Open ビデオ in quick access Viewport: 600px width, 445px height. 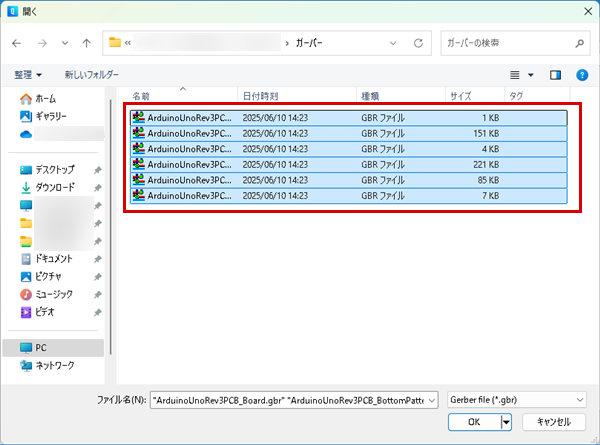click(x=38, y=312)
